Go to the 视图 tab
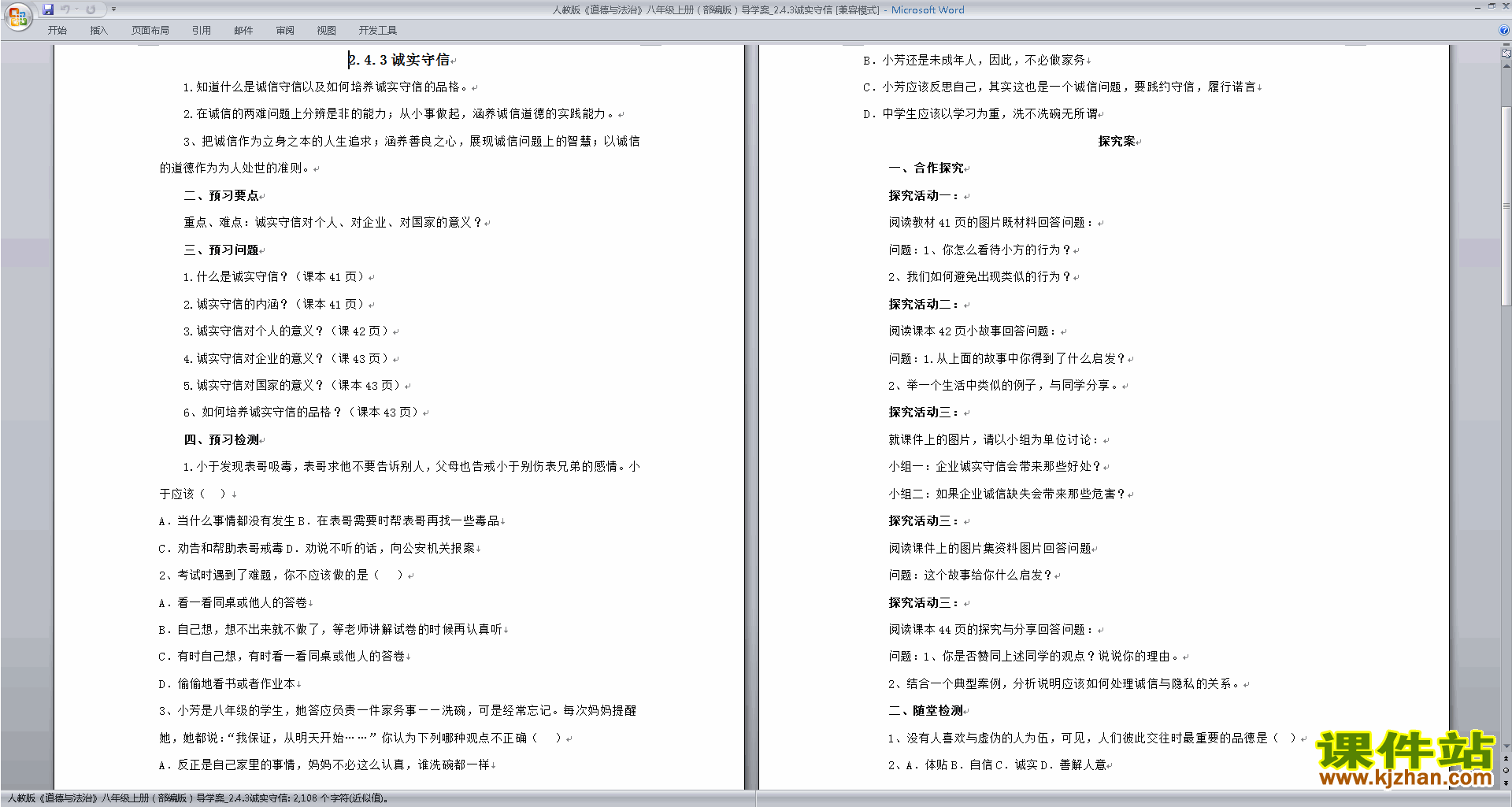Image resolution: width=1512 pixels, height=807 pixels. point(327,31)
